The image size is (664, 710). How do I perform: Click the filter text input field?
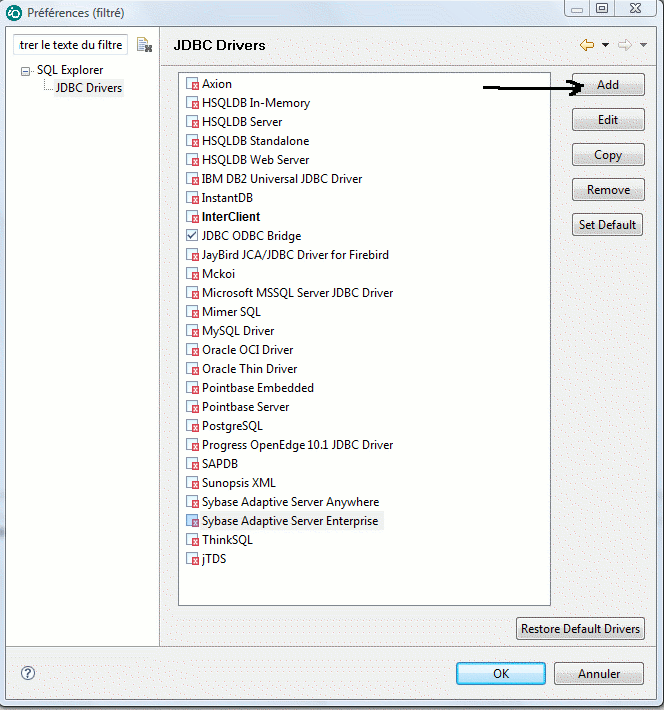[70, 45]
